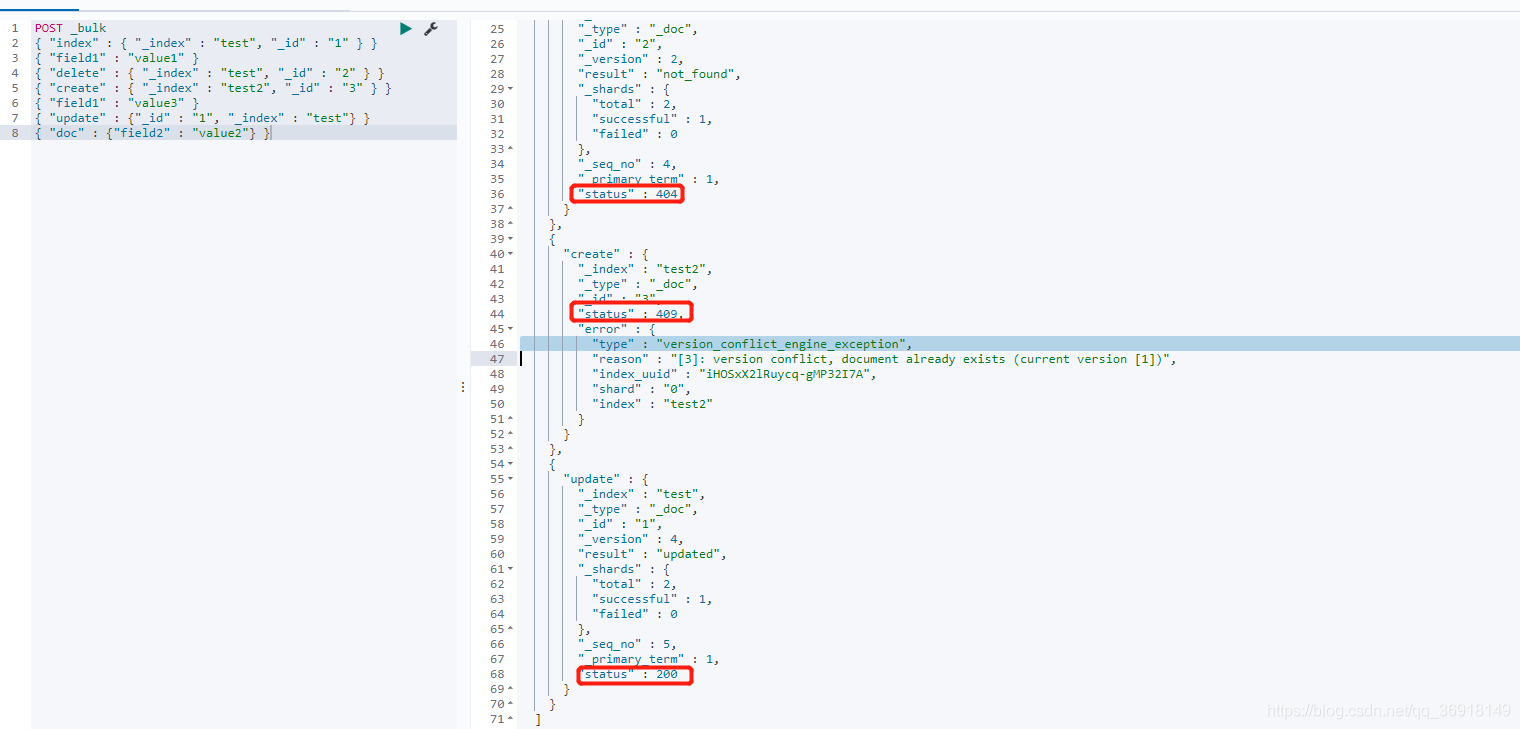Click the "_version" : 4 response line
Viewport: 1520px width, 729px height.
point(631,539)
